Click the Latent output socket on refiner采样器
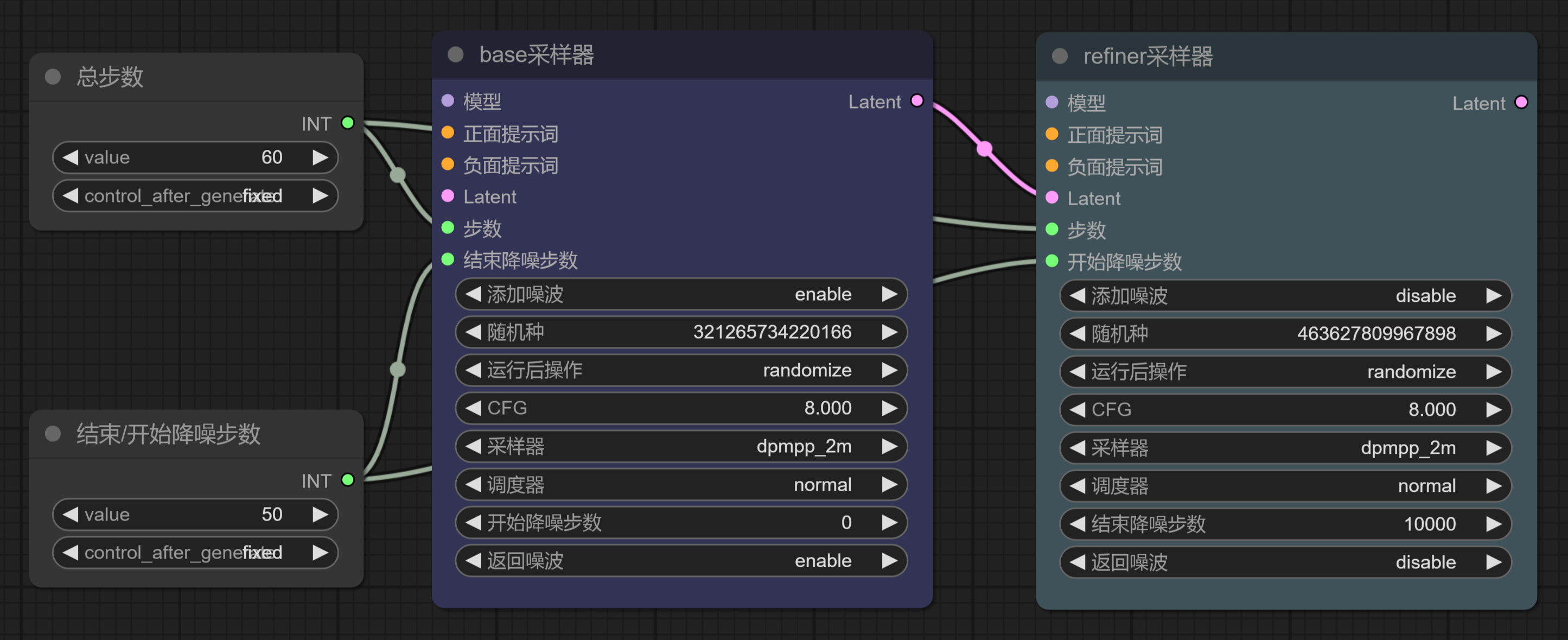The image size is (1568, 640). [1521, 102]
